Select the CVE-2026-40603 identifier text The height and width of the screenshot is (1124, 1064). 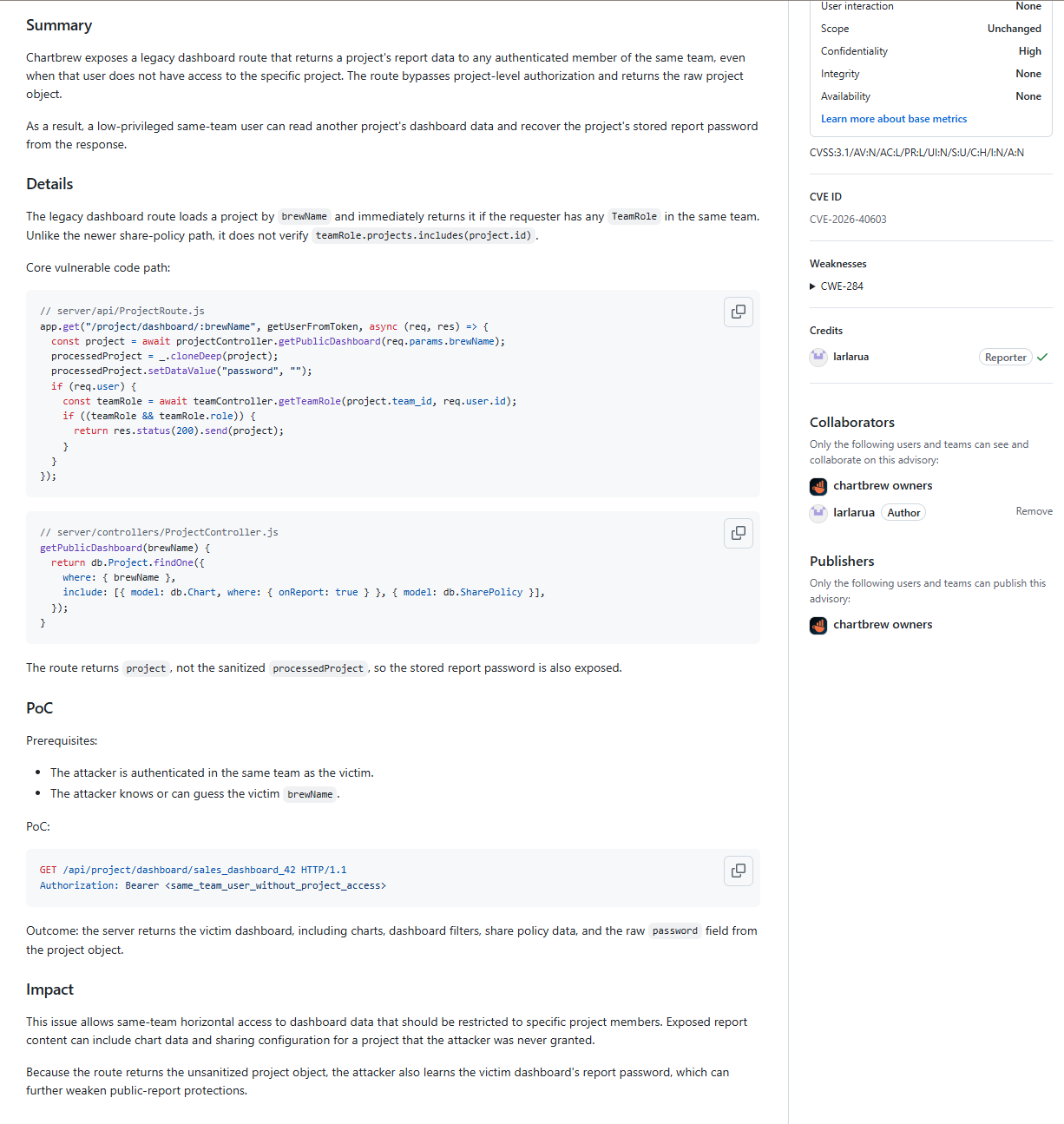(x=848, y=220)
